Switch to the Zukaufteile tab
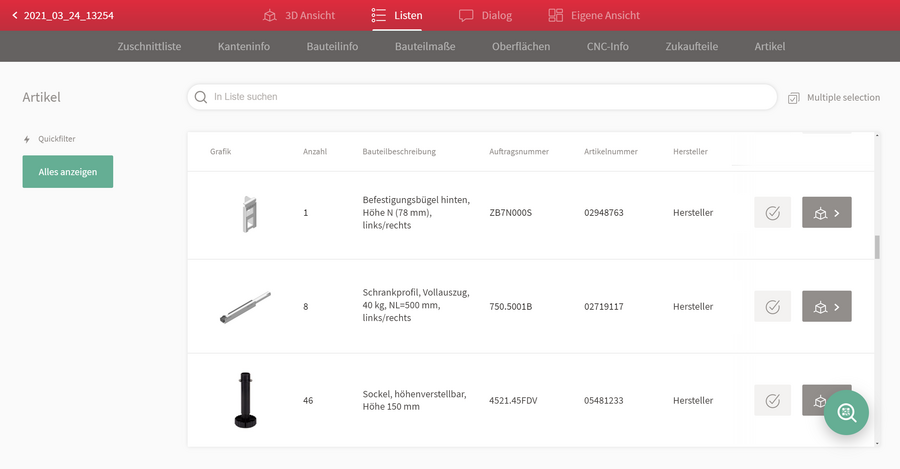The height and width of the screenshot is (469, 900). pyautogui.click(x=692, y=46)
